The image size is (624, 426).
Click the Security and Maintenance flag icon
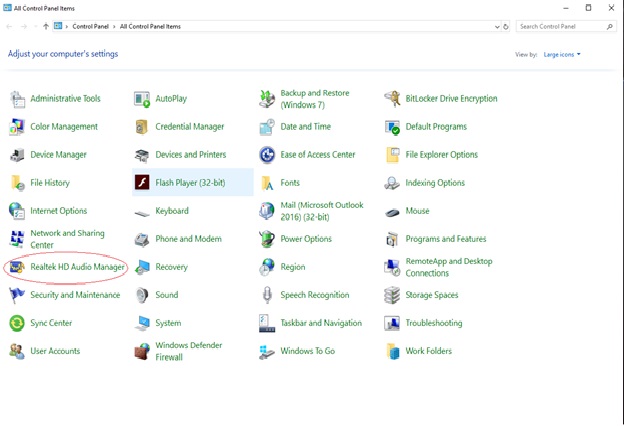click(17, 295)
